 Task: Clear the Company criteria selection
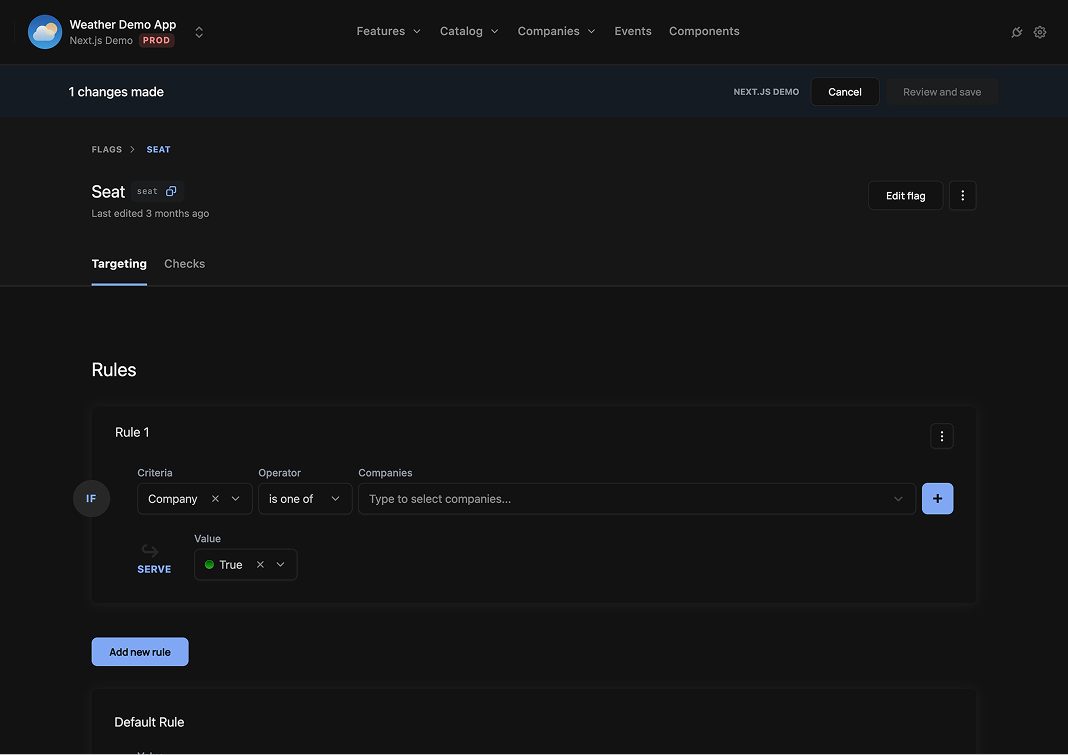click(x=215, y=499)
